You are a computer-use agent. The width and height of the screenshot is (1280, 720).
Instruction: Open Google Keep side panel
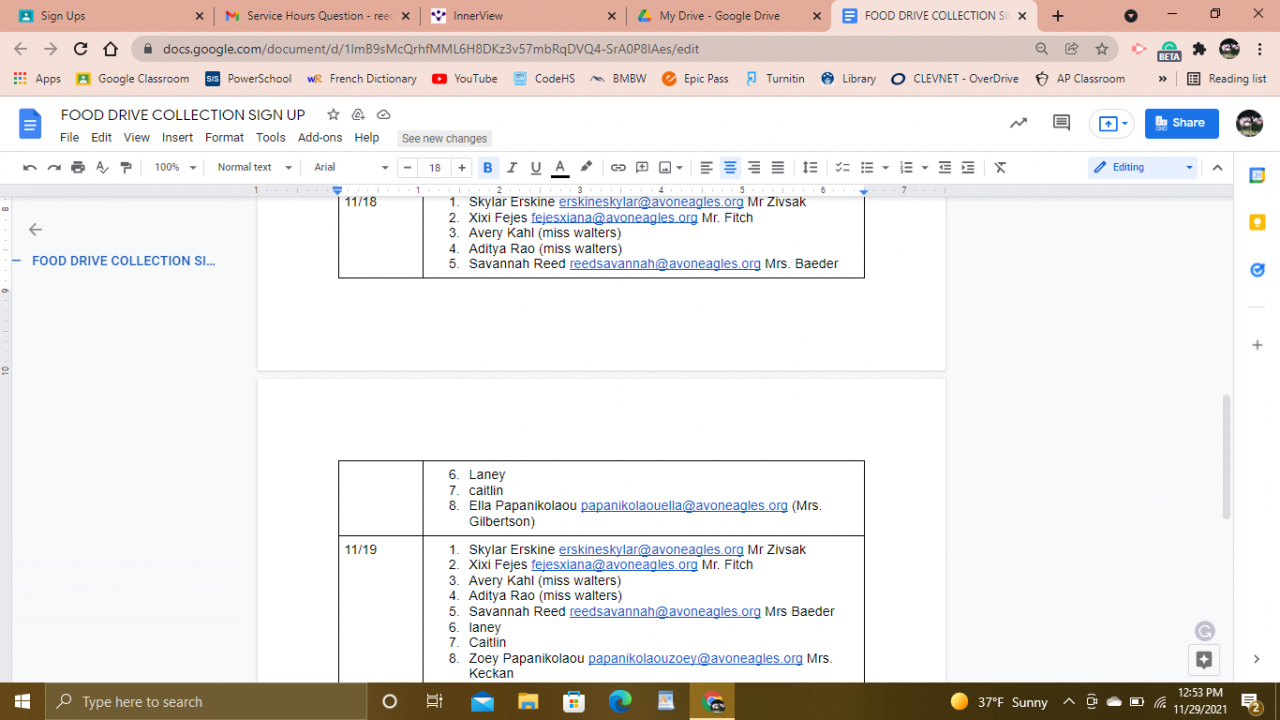(x=1257, y=222)
